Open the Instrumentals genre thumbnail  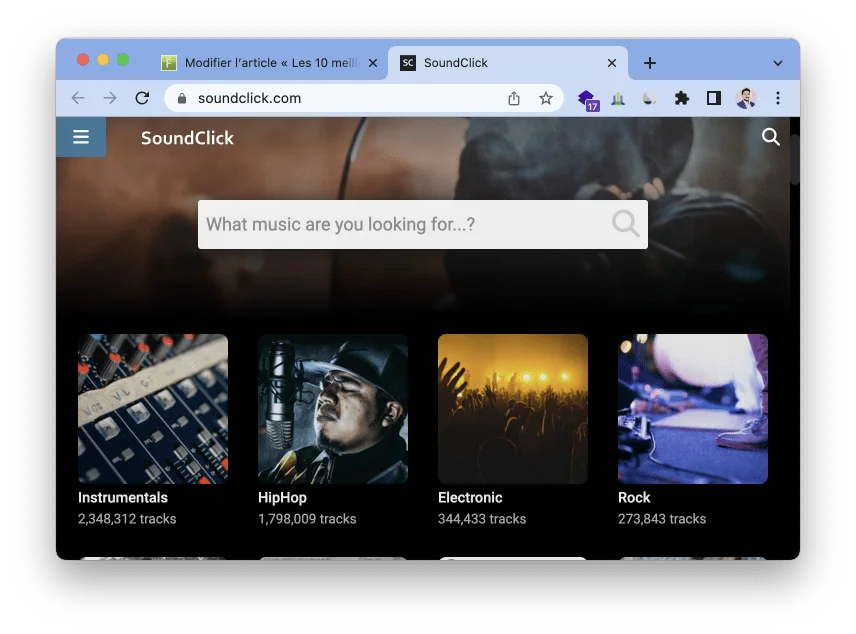click(153, 409)
